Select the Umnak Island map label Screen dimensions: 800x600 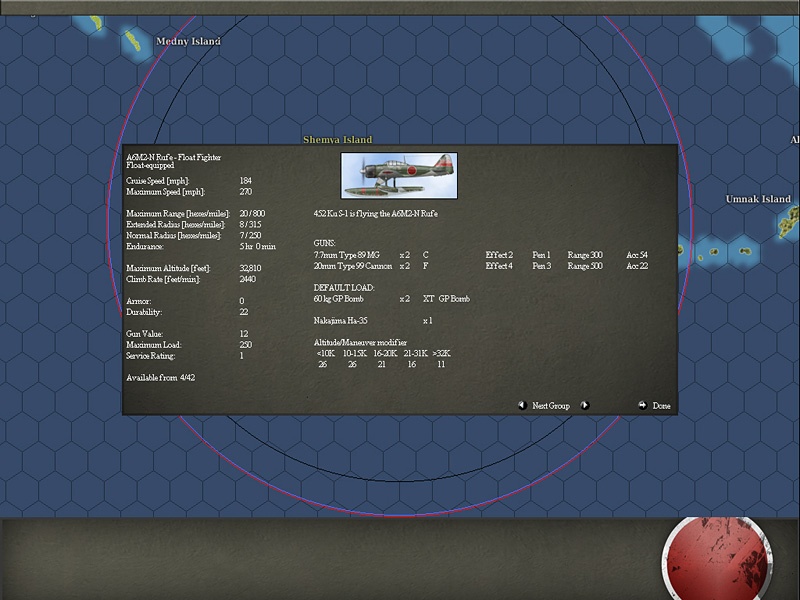pos(758,199)
